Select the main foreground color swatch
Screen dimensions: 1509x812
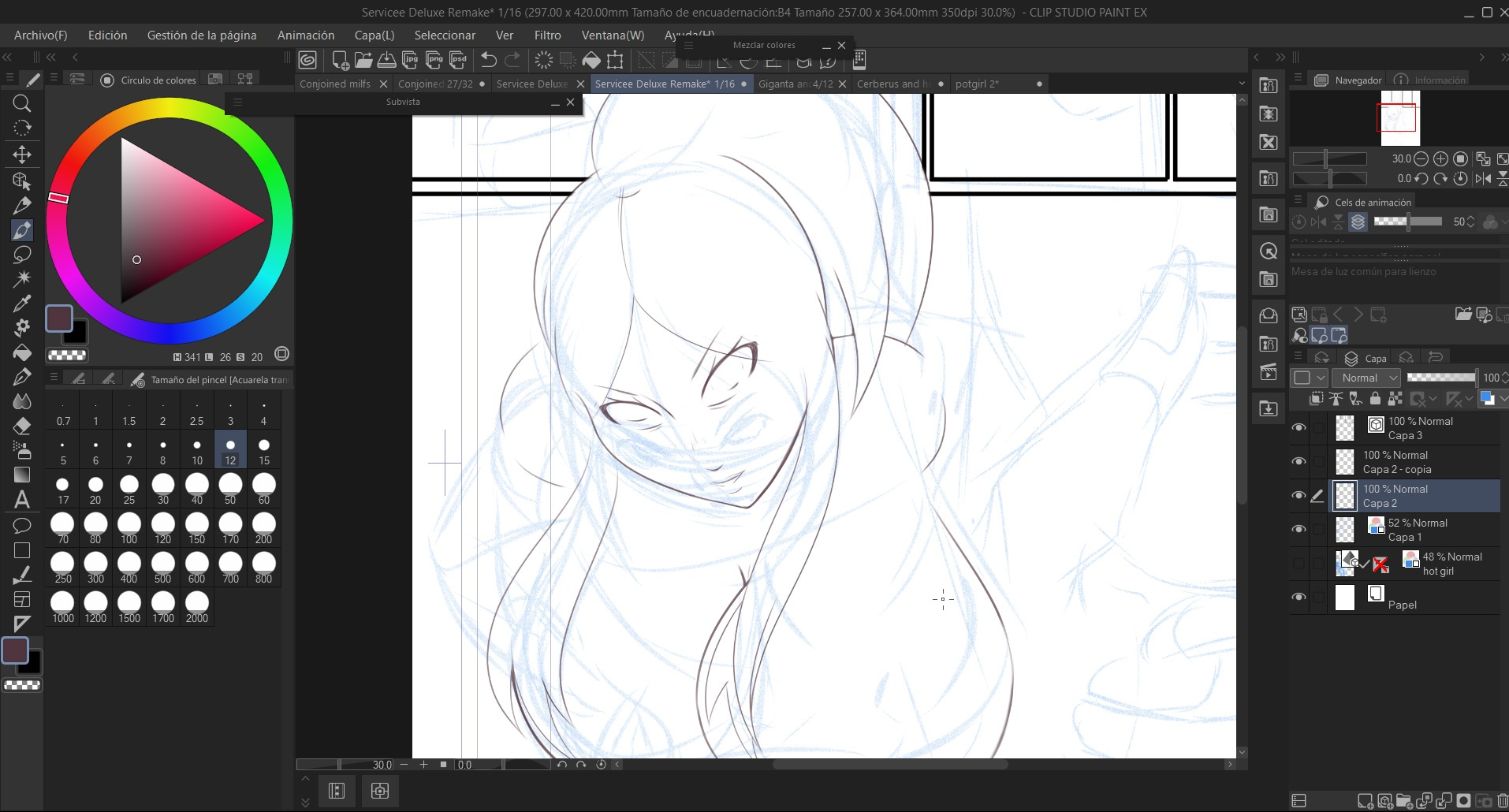click(59, 318)
